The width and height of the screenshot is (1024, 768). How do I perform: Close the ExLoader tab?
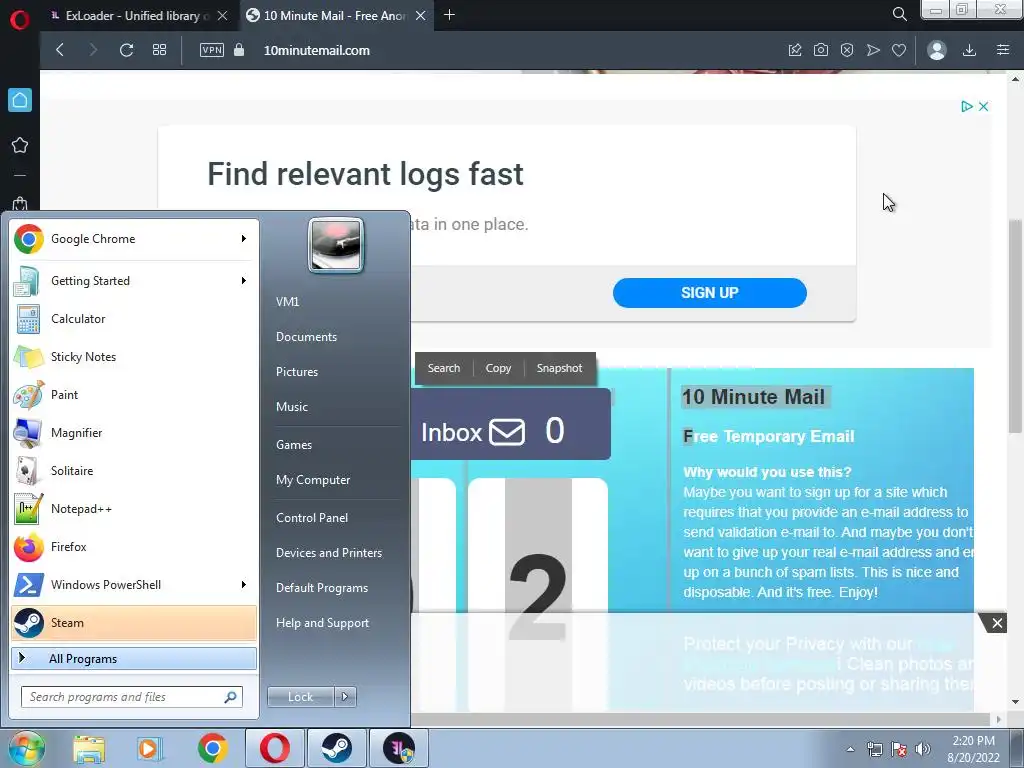click(x=222, y=16)
